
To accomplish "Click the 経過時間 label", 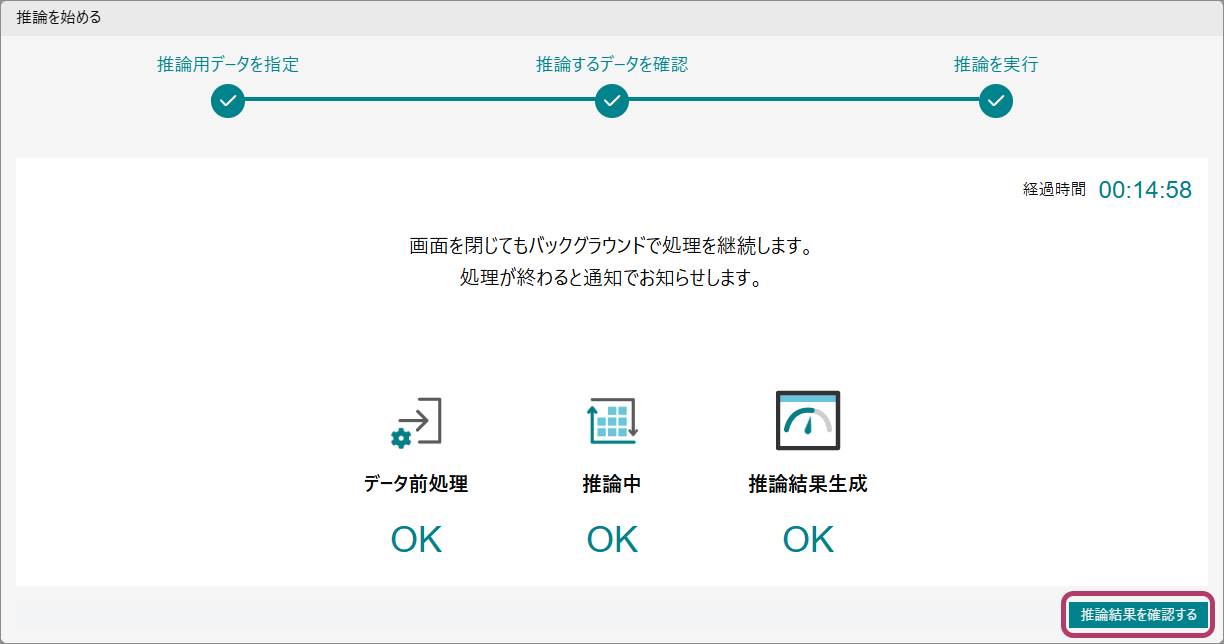I will tap(1054, 189).
